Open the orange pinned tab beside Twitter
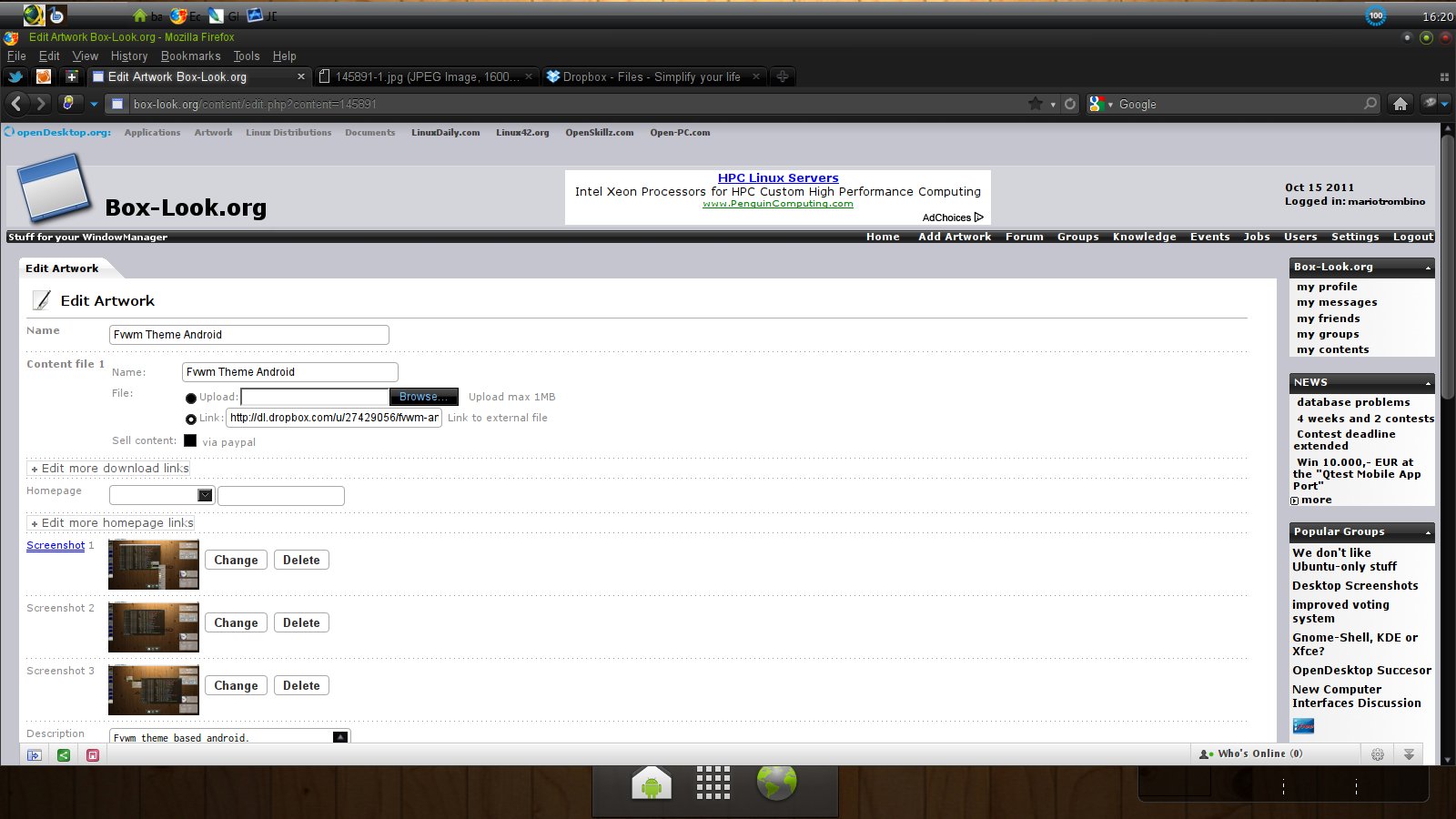The height and width of the screenshot is (819, 1456). [43, 76]
